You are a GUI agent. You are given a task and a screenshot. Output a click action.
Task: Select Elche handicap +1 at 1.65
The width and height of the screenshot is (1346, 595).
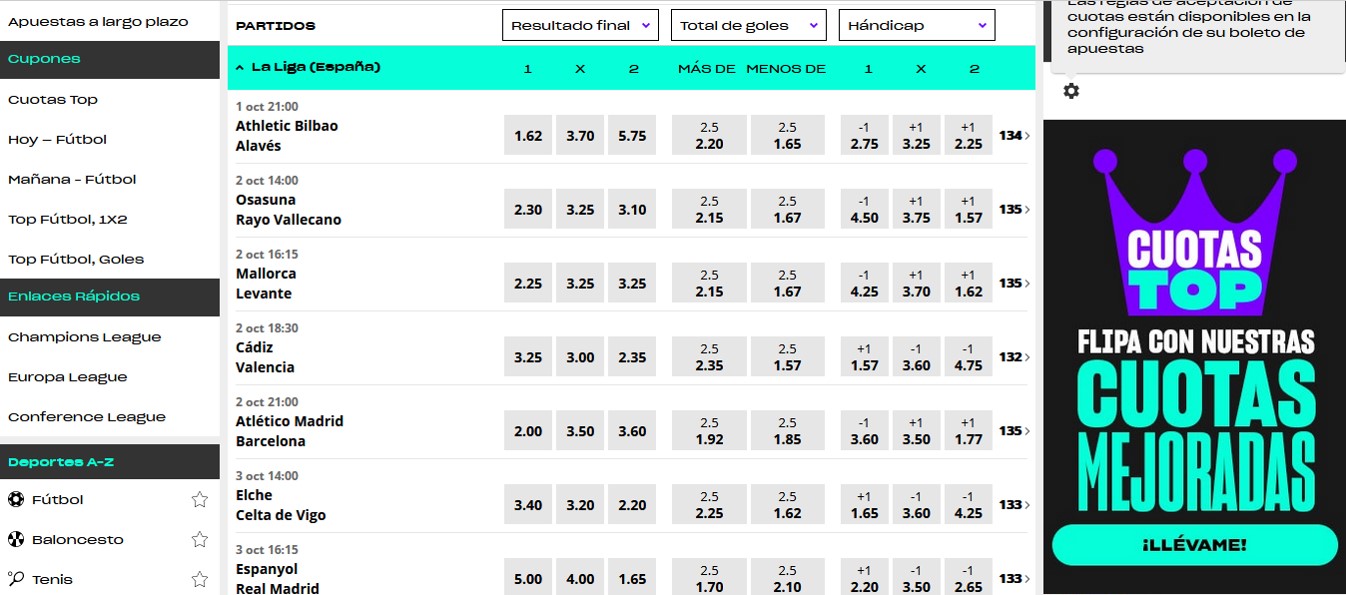click(864, 505)
